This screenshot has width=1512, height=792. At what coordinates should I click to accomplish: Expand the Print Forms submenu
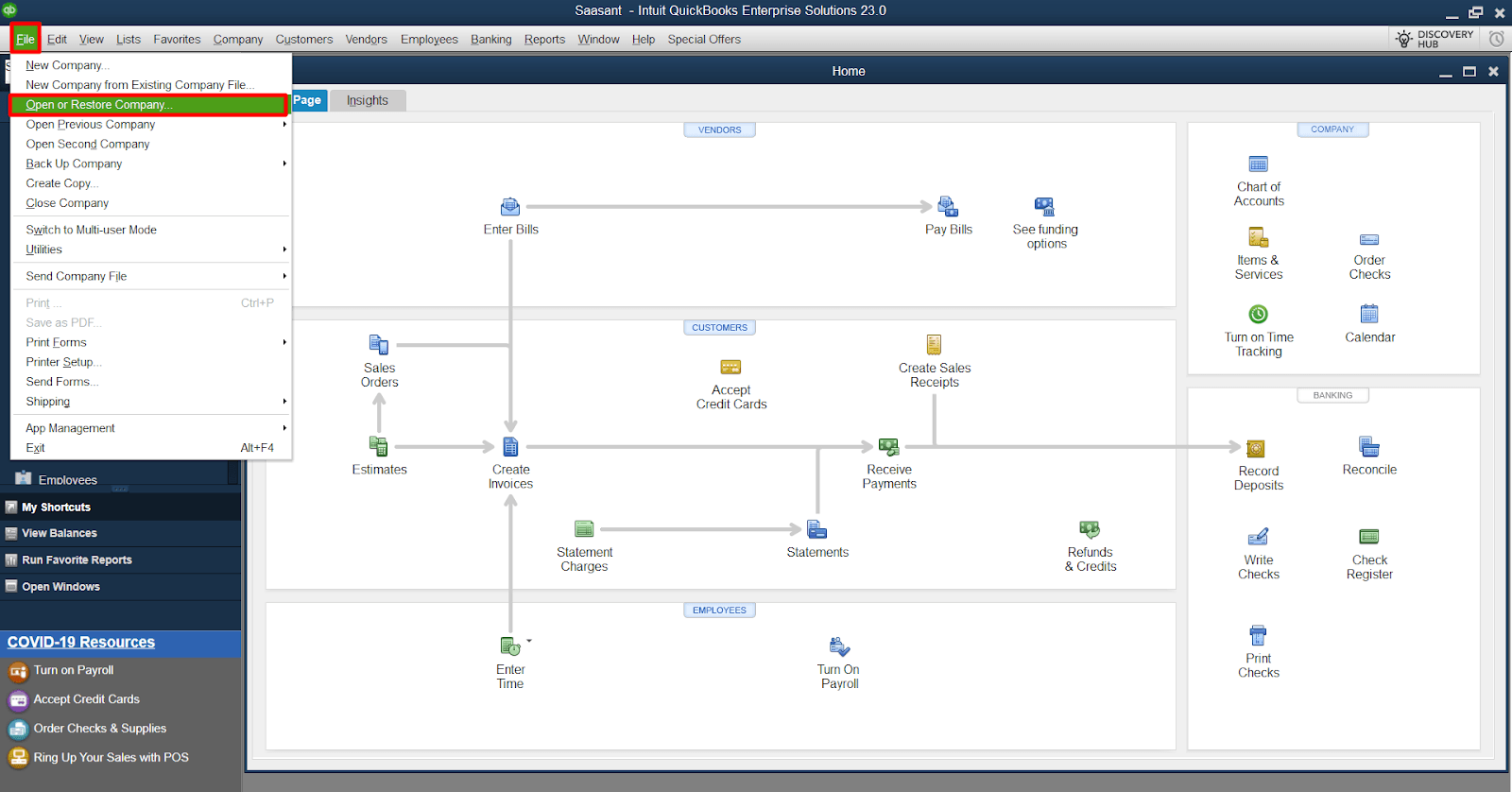click(x=284, y=342)
